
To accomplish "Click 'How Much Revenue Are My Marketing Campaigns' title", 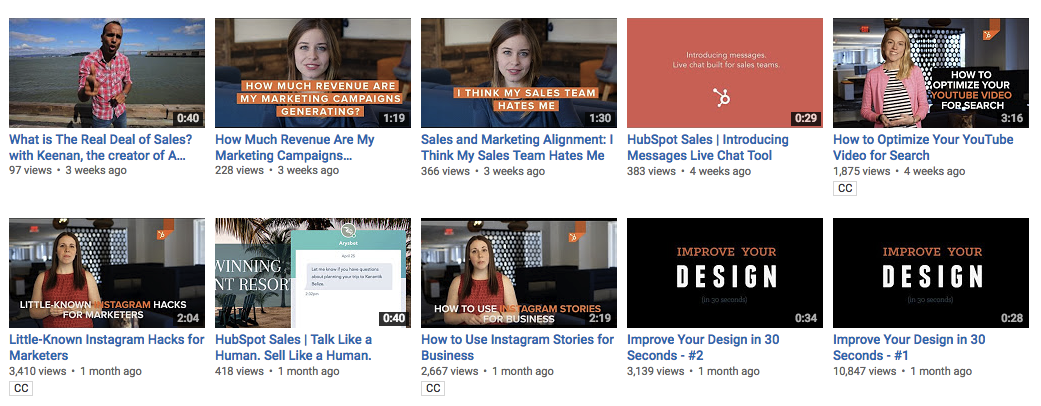I will pyautogui.click(x=295, y=148).
